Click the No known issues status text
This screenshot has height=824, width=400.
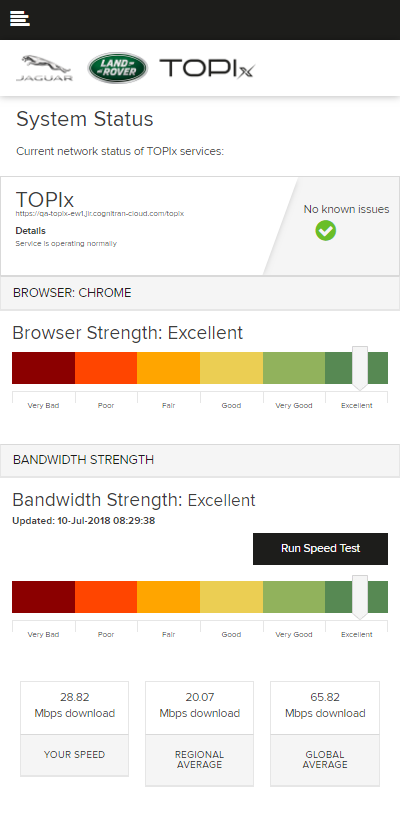[346, 209]
